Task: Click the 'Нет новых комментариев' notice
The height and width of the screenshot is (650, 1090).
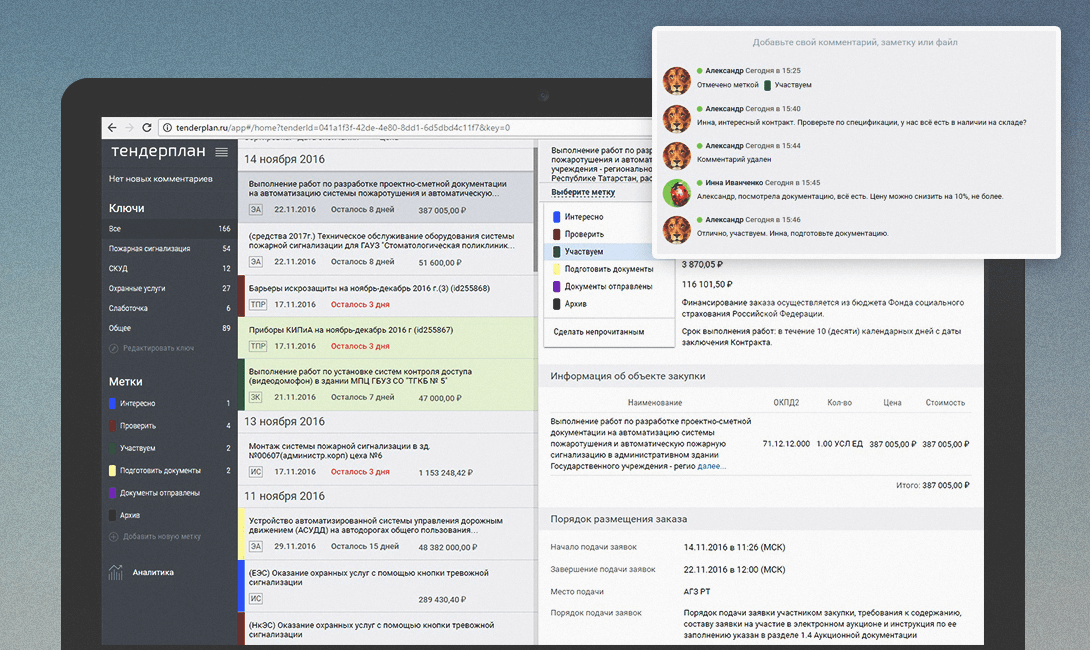Action: click(x=161, y=179)
